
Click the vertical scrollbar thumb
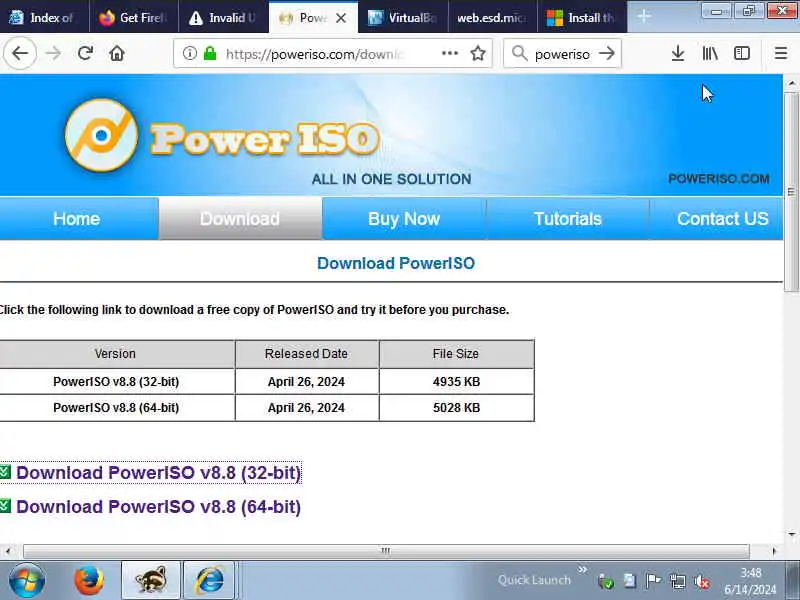coord(791,192)
